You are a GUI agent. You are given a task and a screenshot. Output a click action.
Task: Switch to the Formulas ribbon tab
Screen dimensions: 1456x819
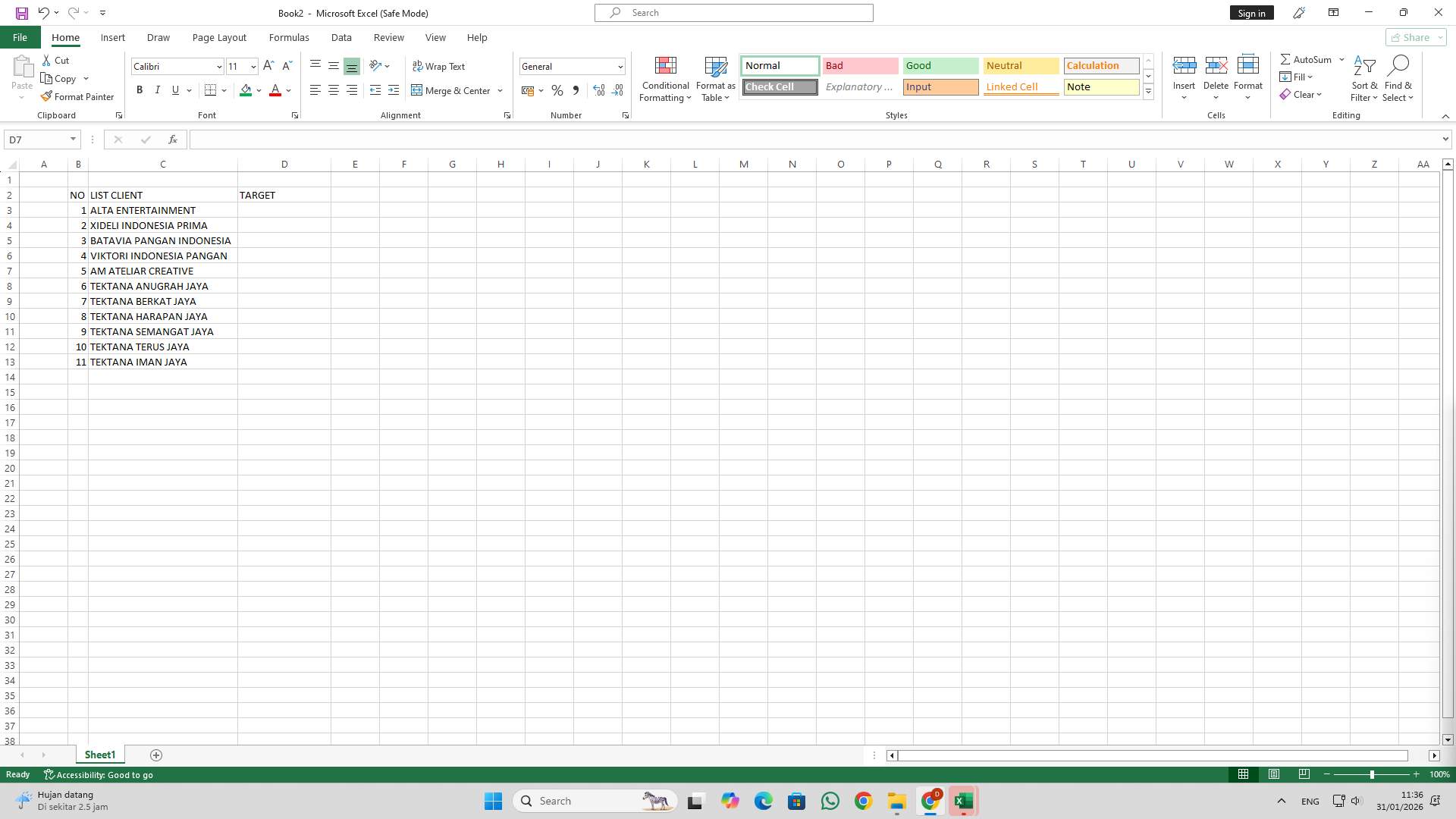click(x=289, y=37)
